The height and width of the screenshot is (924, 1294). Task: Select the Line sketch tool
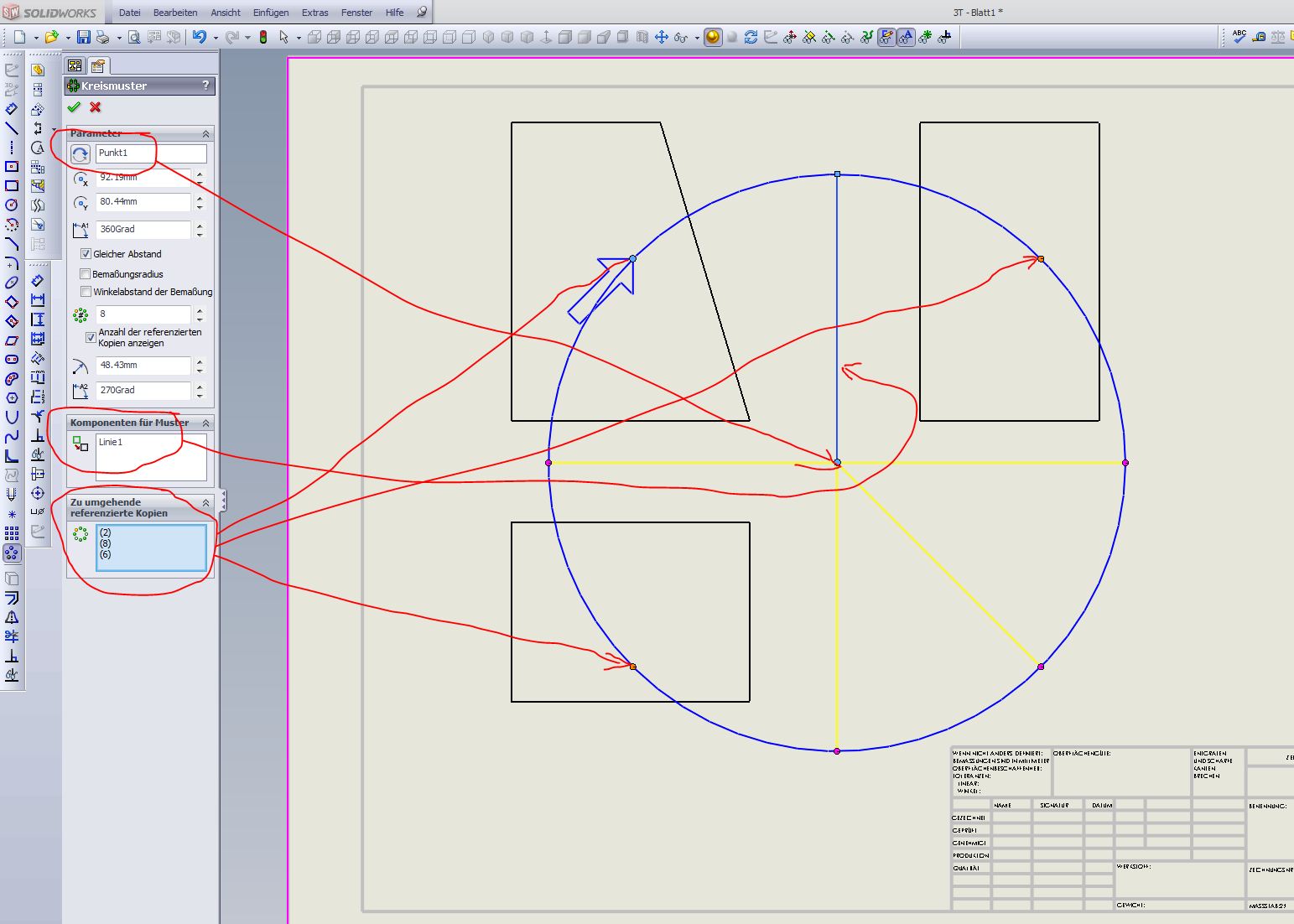click(12, 128)
